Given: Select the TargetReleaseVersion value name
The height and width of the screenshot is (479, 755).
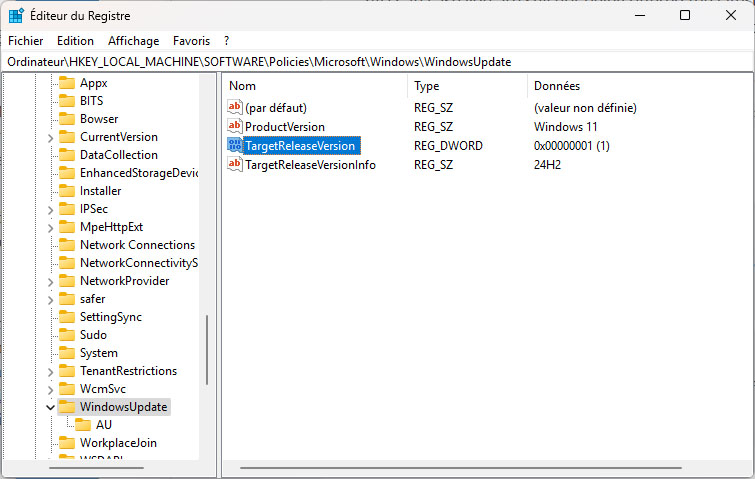Looking at the screenshot, I should point(300,145).
